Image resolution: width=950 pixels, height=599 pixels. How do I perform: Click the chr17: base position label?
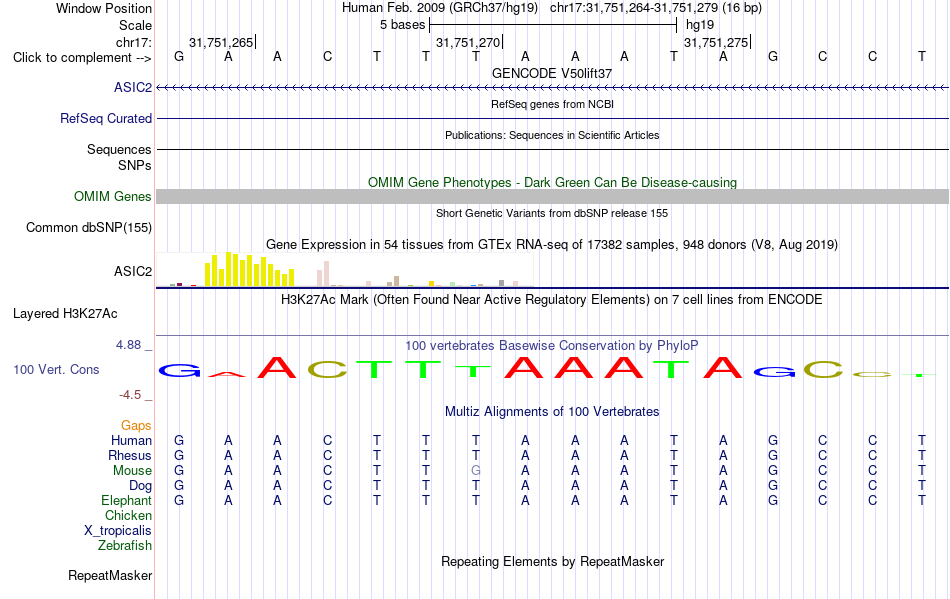point(134,42)
